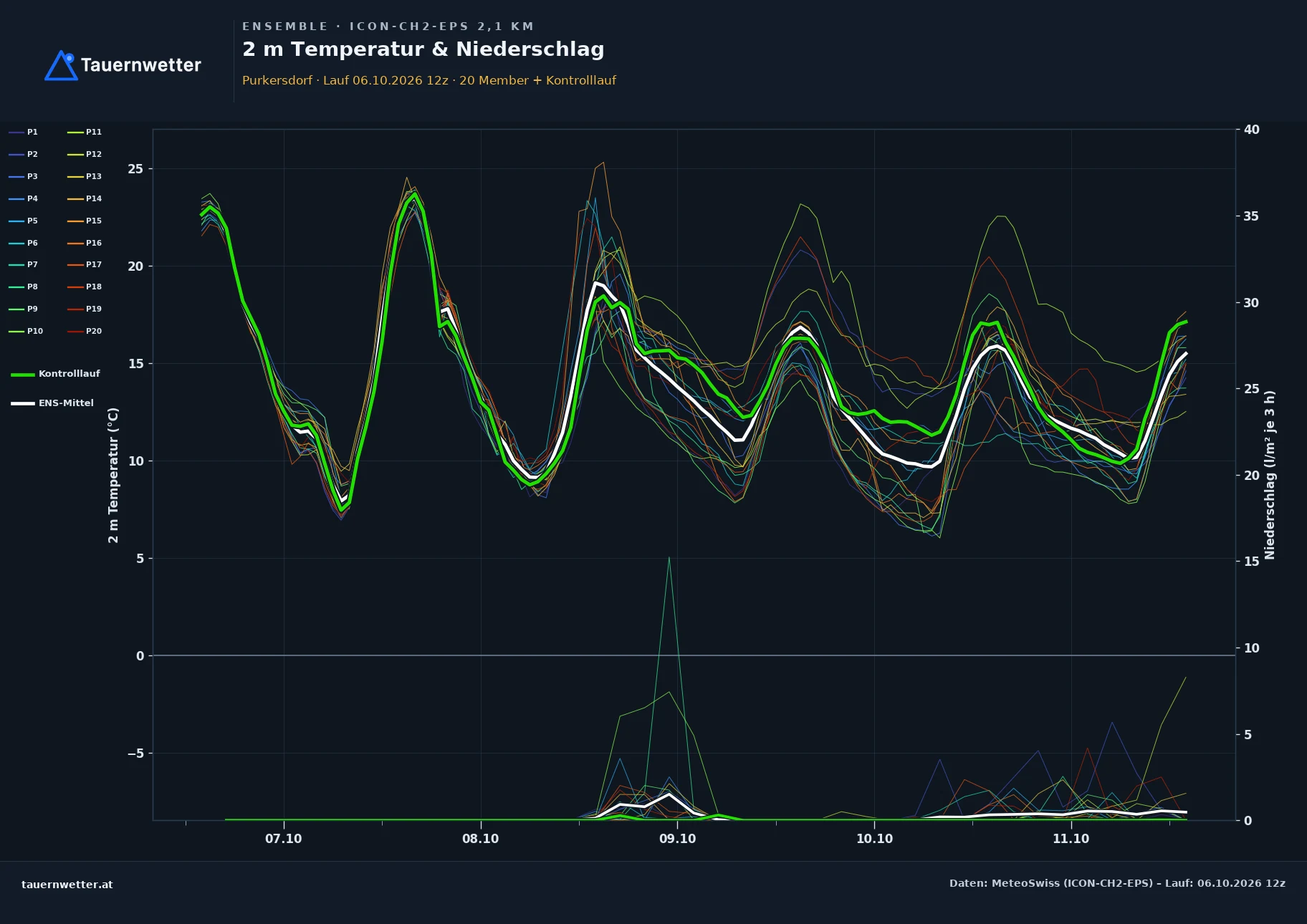Click the 07.10 date axis label
The image size is (1307, 924).
pyautogui.click(x=284, y=839)
